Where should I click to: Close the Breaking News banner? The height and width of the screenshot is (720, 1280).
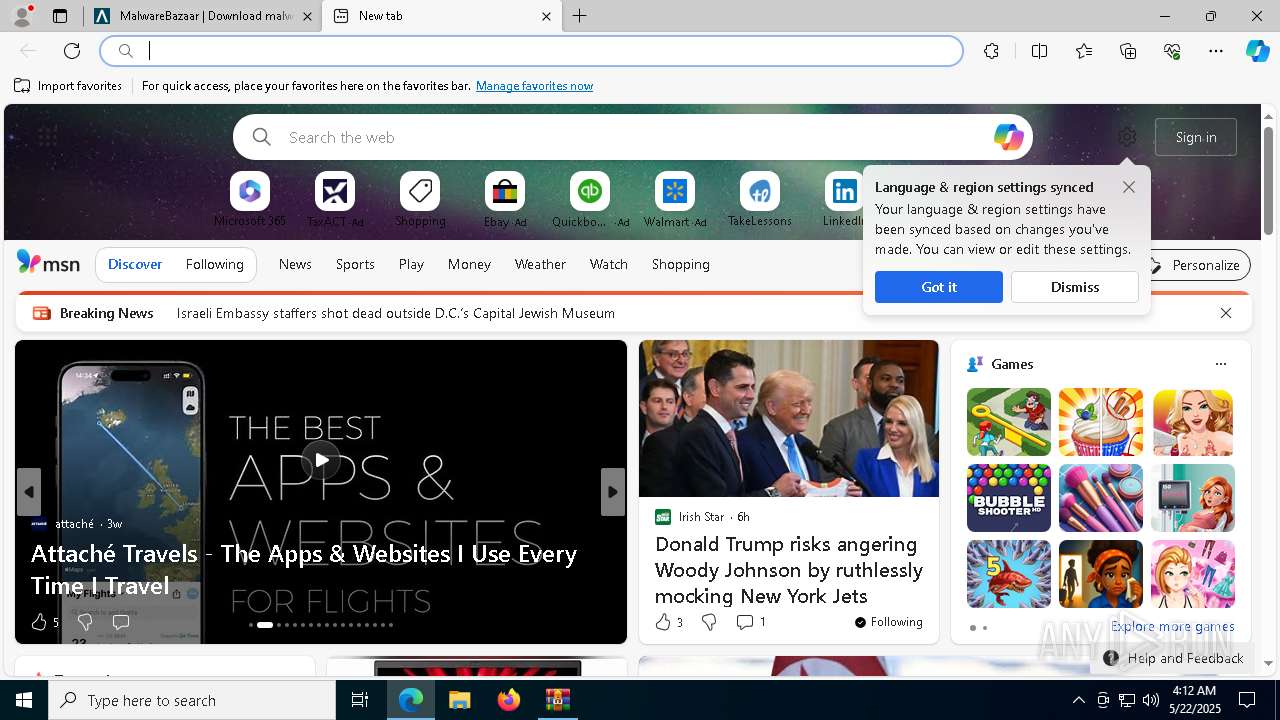[1226, 313]
